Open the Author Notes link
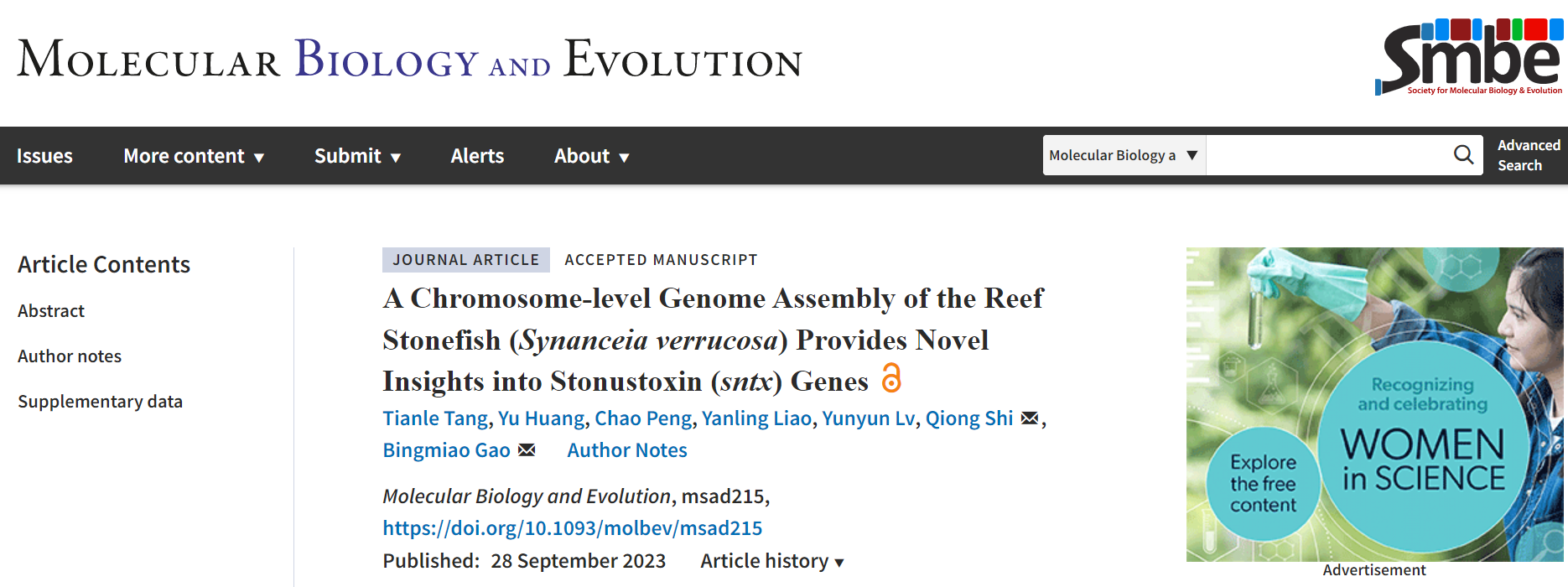 626,450
